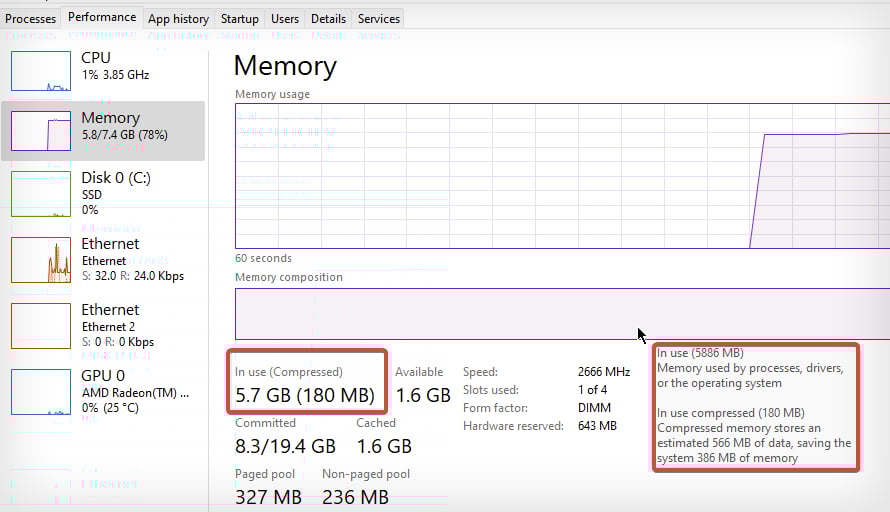Select the CPU entry in sidebar
The image size is (890, 512).
tap(103, 71)
